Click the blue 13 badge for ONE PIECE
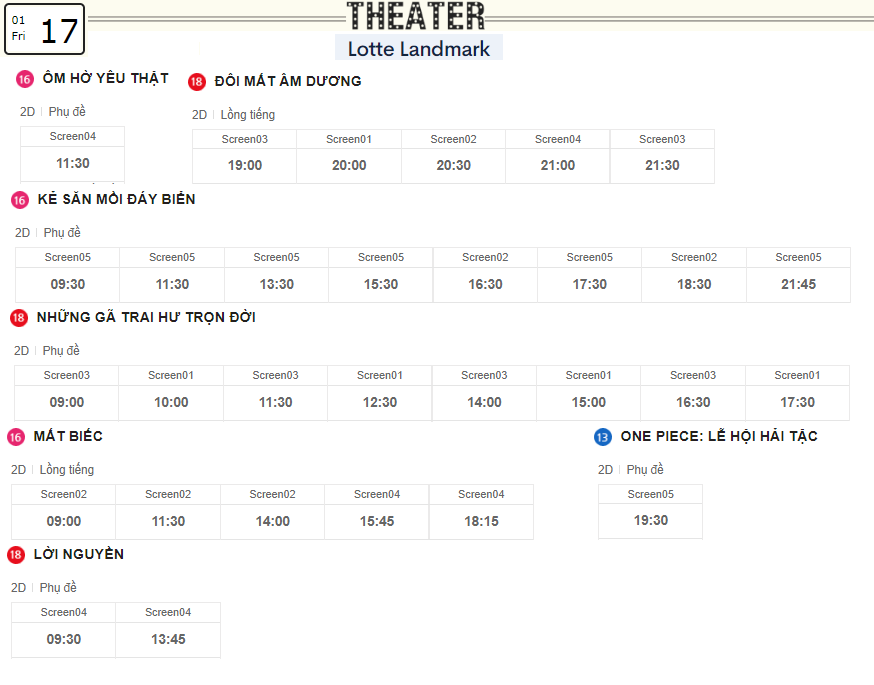Screen dimensions: 874x685 tap(603, 437)
